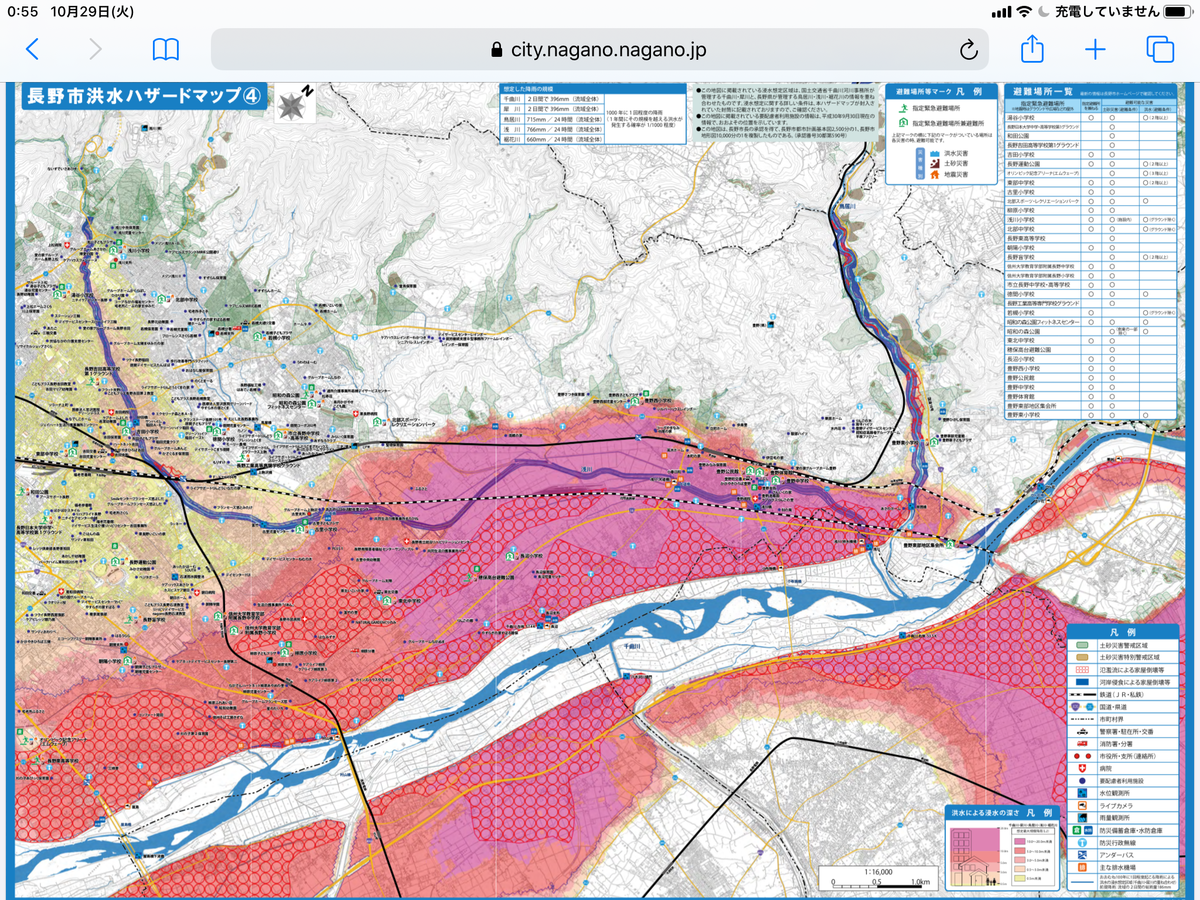The height and width of the screenshot is (900, 1200).
Task: Click the 長野運動公園 table row
Action: coord(1090,164)
